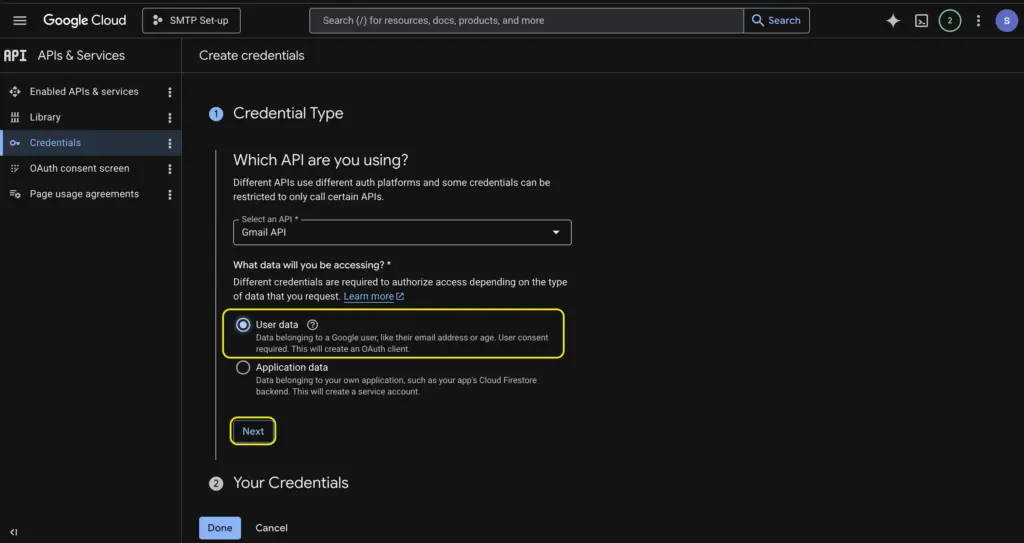Open the Gemini sparkle assistant icon
This screenshot has width=1024, height=543.
click(893, 21)
